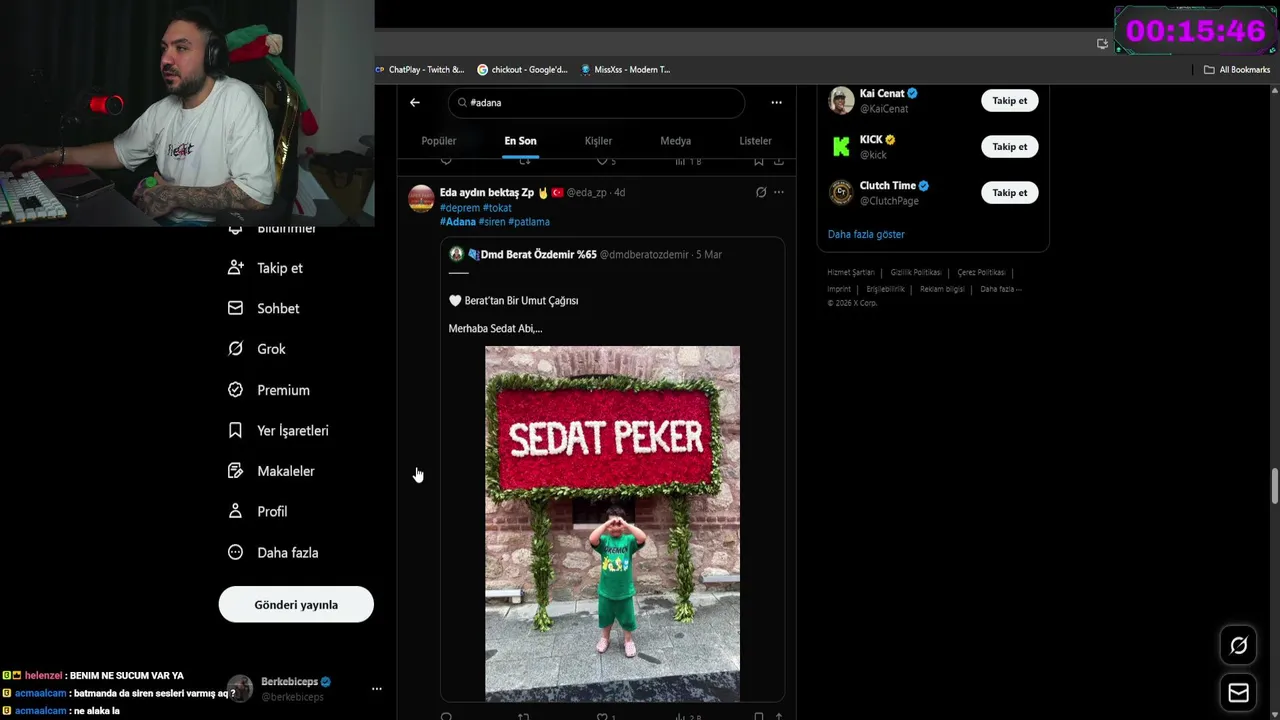Follow Clutch Time with Takip et

coord(1009,192)
